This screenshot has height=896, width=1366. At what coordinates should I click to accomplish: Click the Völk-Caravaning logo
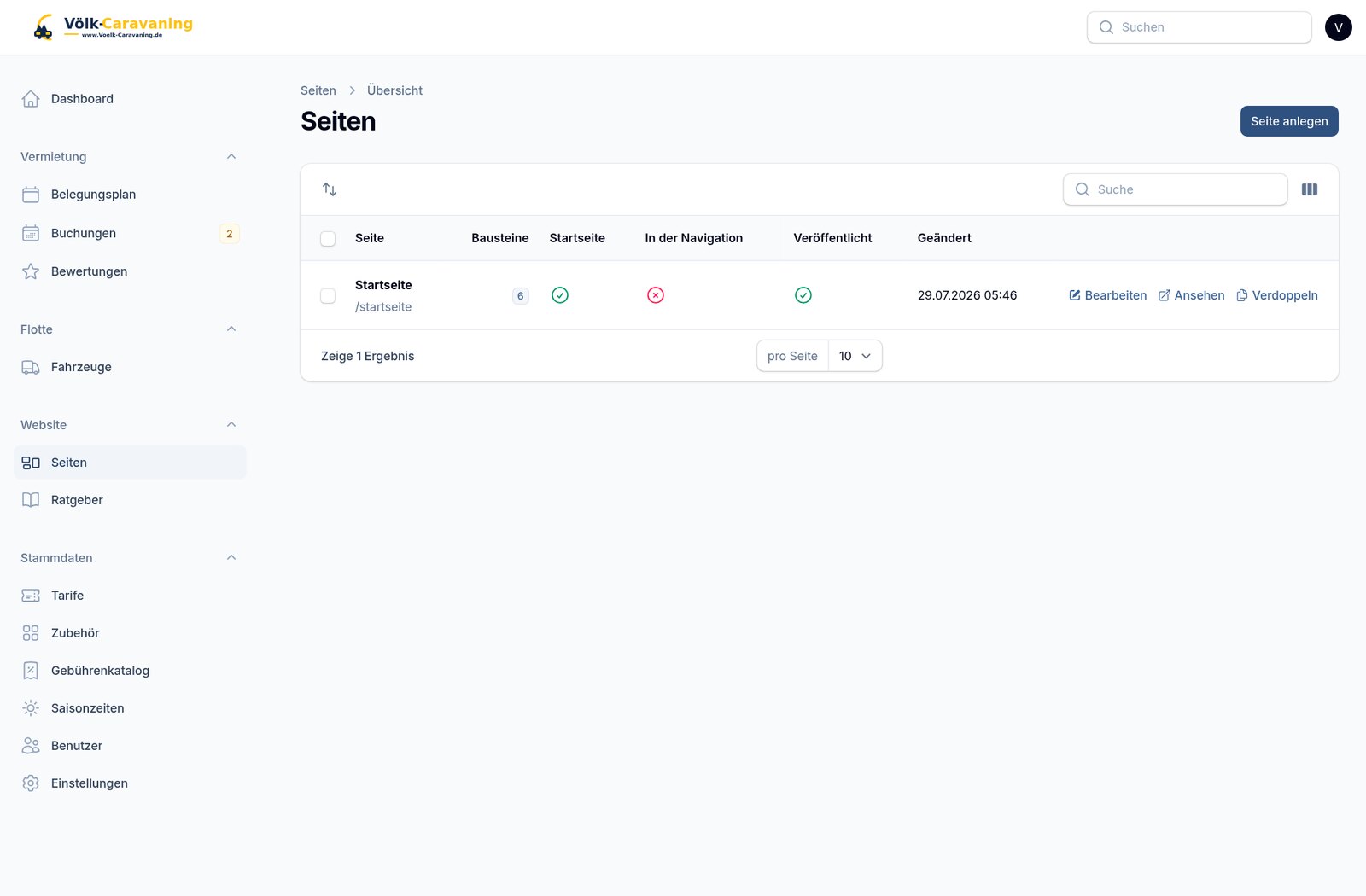tap(113, 26)
